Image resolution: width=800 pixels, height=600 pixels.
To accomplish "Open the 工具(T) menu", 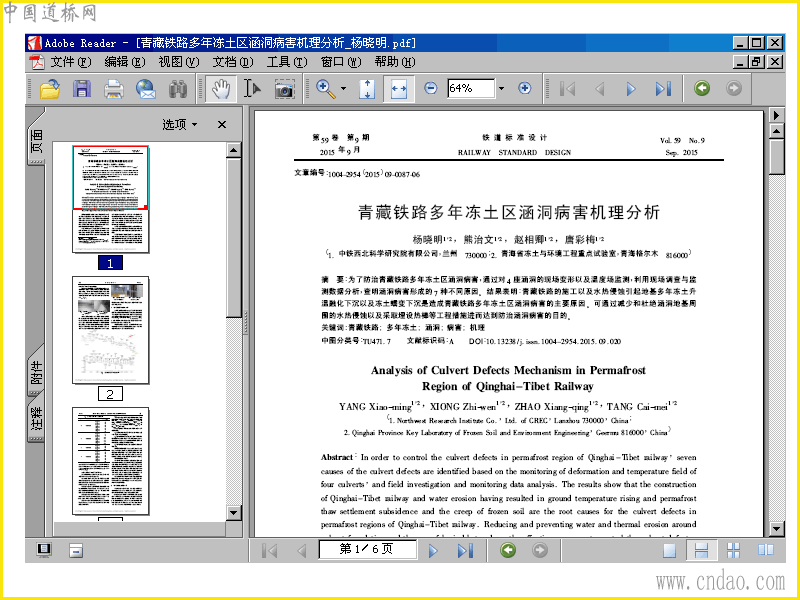I will coord(287,62).
